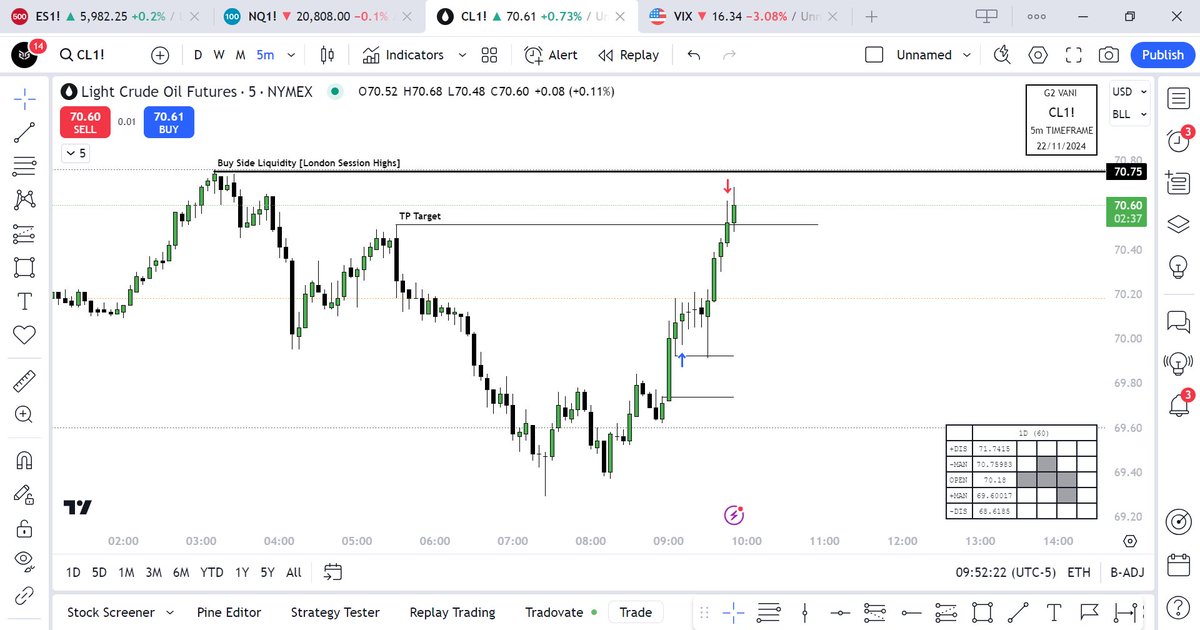
Task: Open the watchlist panel in right sidebar
Action: point(1178,97)
